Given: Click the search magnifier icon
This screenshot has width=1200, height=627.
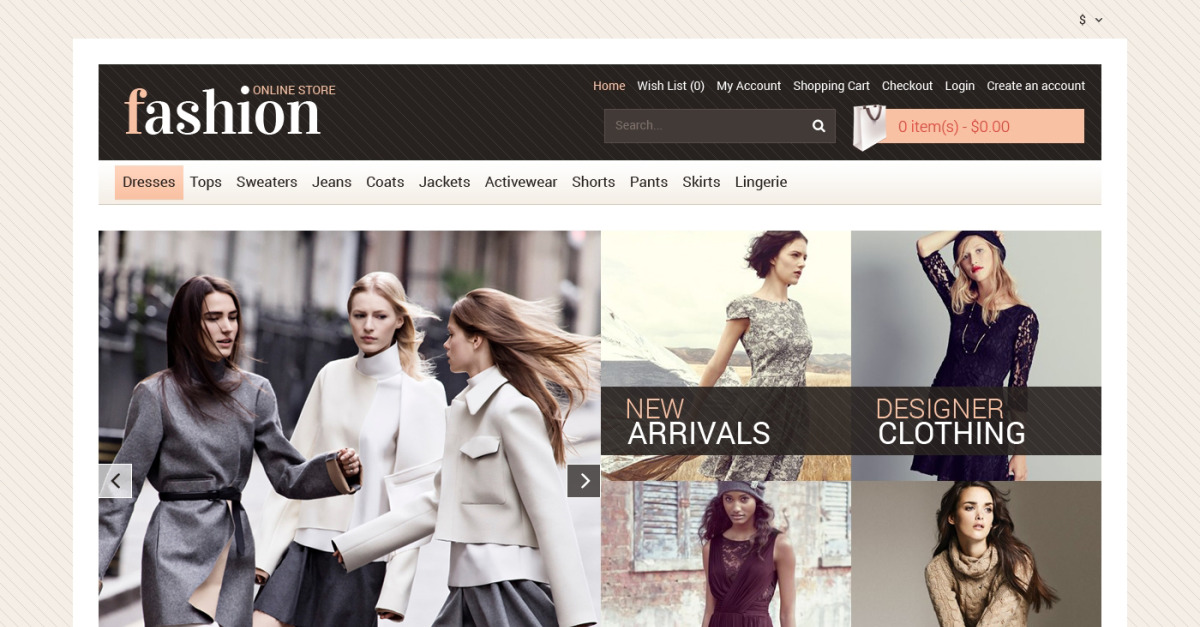Looking at the screenshot, I should click(819, 126).
